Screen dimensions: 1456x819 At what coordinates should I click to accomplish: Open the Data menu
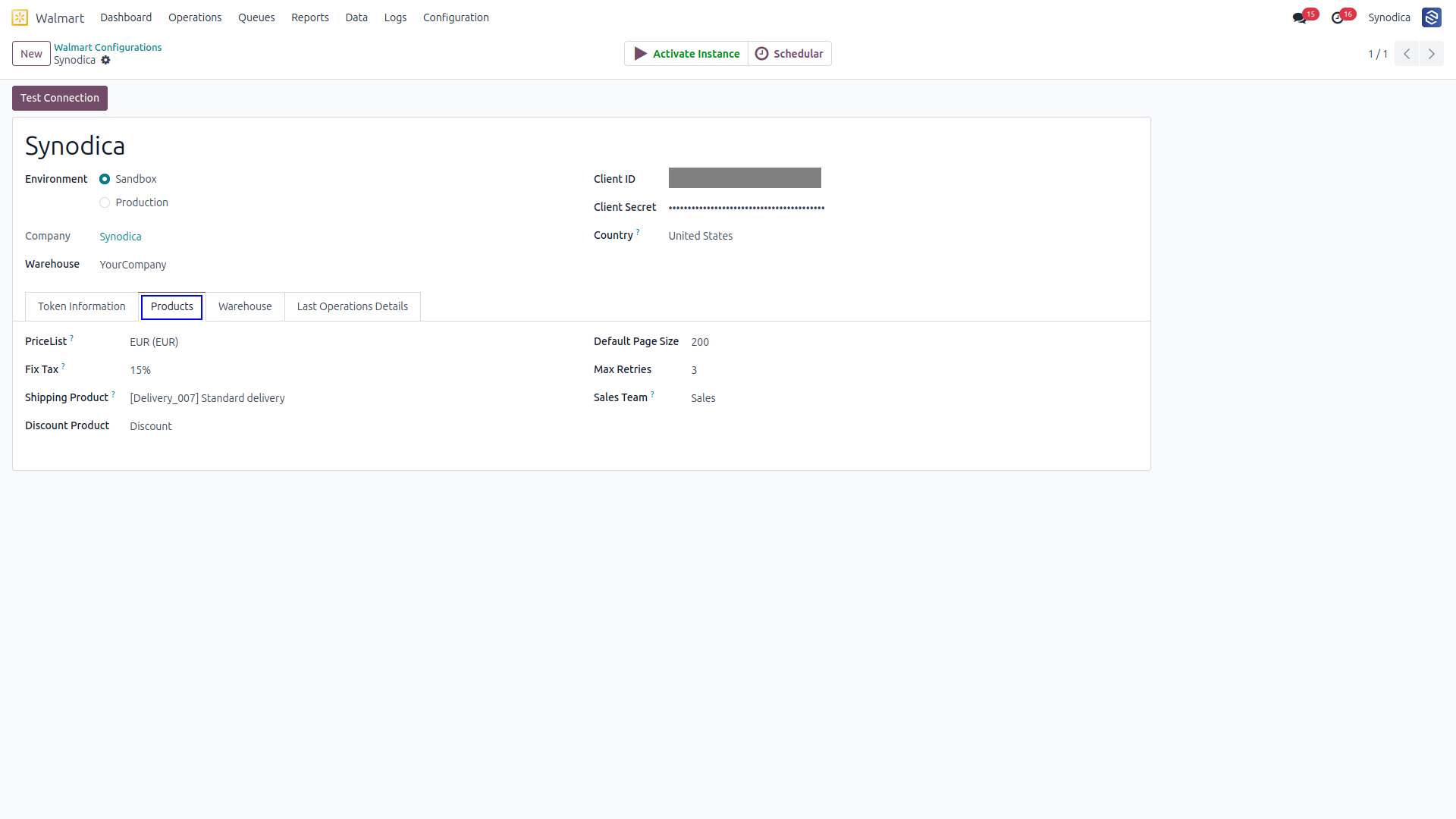(356, 17)
